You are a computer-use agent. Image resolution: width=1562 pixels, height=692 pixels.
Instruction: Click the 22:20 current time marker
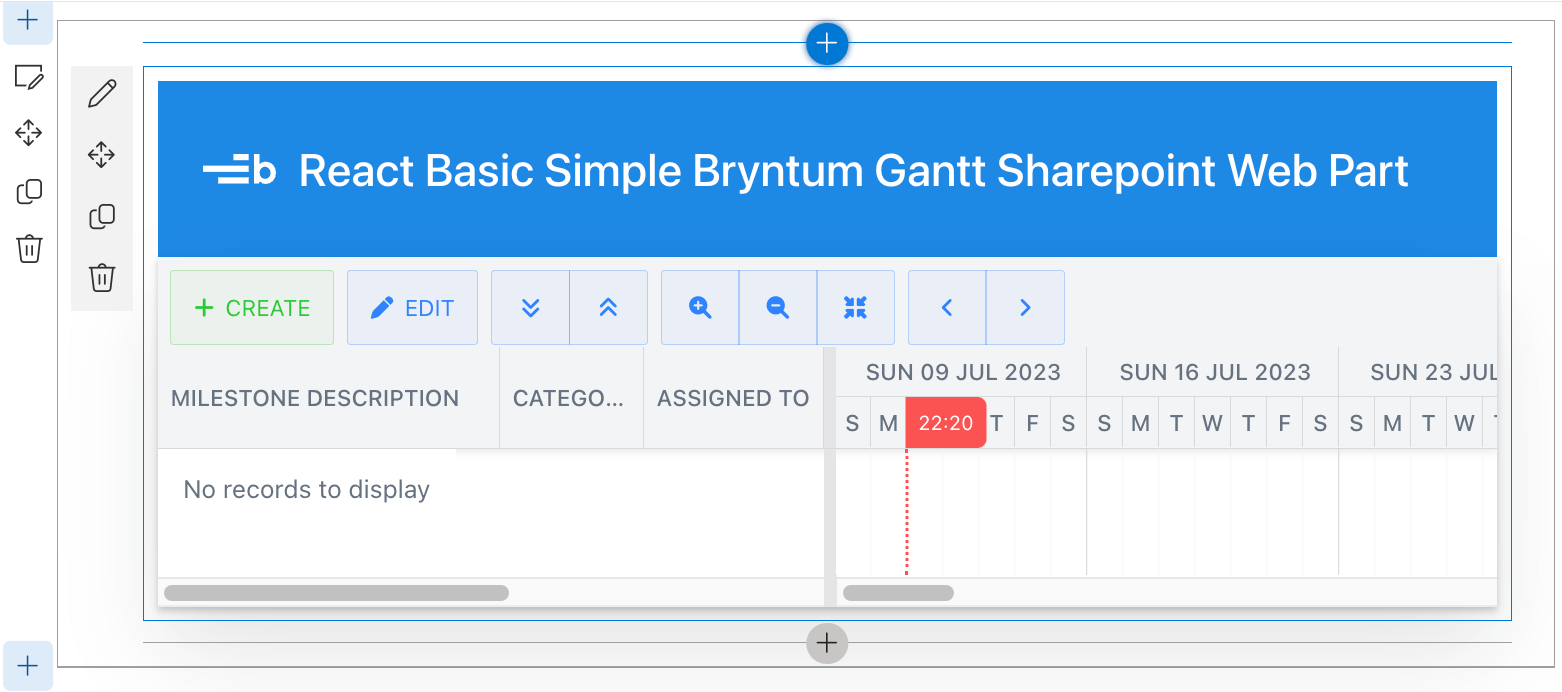point(946,423)
